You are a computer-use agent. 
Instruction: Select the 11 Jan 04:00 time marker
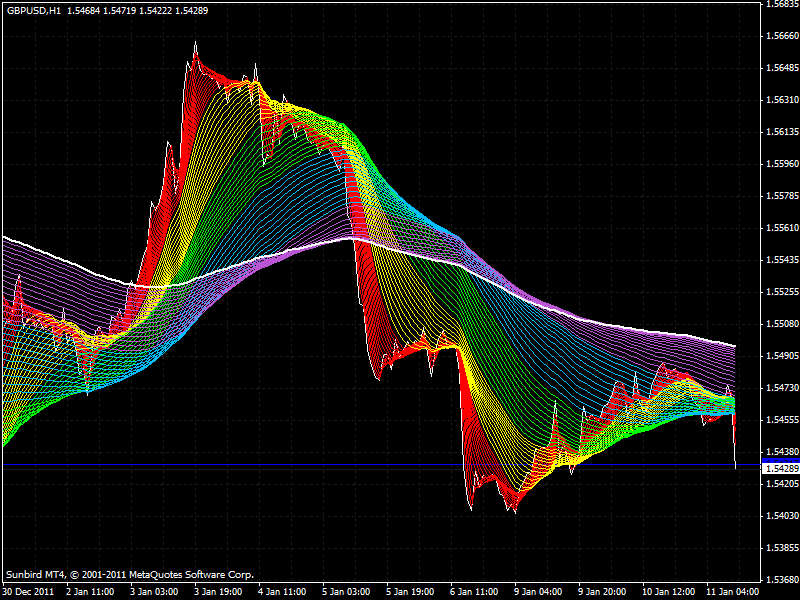[x=732, y=590]
